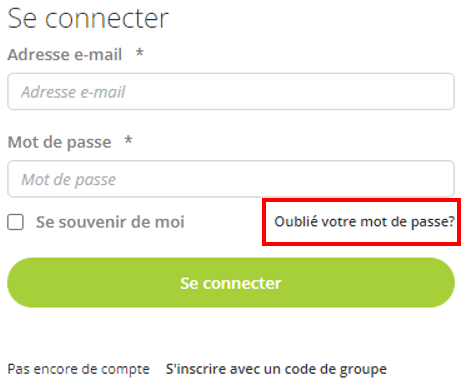Image resolution: width=467 pixels, height=385 pixels.
Task: Open the 'Pas encore de compte' link
Action: 78,369
